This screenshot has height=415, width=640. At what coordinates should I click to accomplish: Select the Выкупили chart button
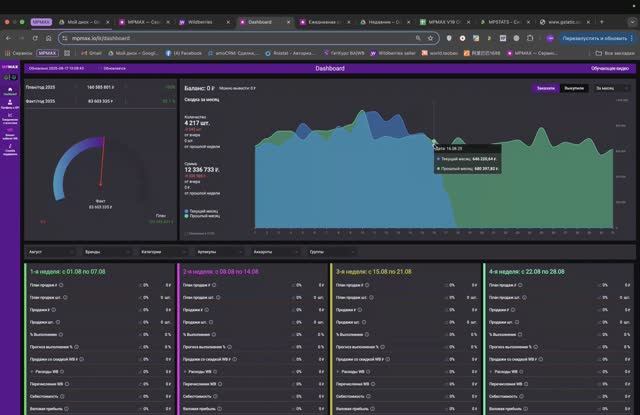coord(574,88)
